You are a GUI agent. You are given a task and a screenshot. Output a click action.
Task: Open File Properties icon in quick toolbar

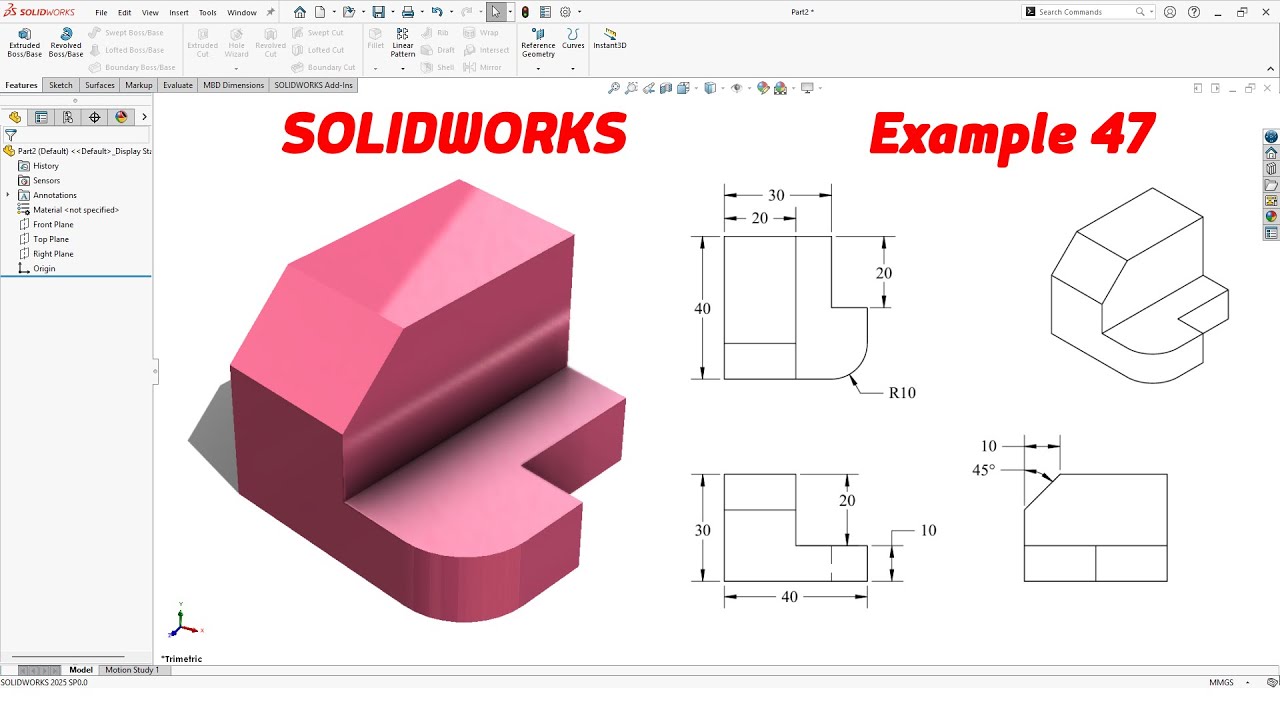[x=545, y=12]
